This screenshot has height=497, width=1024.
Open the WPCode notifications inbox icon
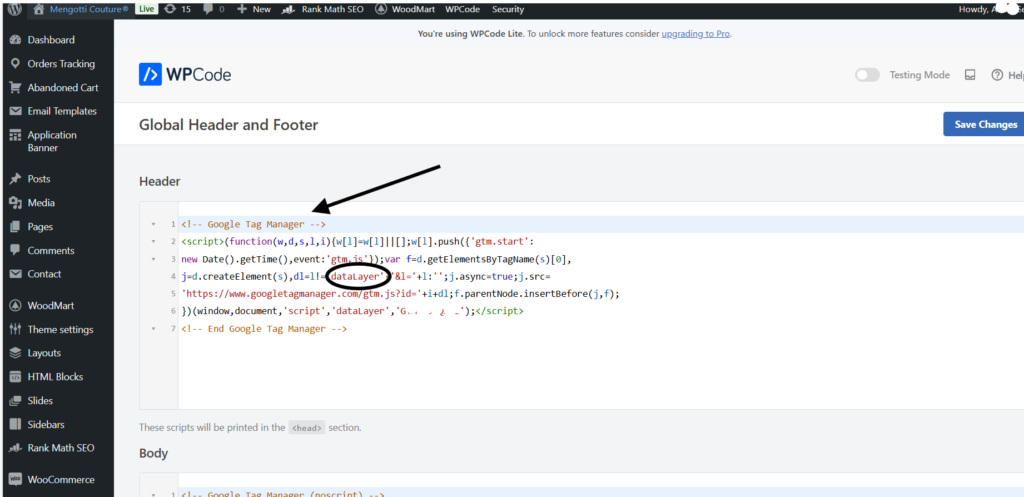click(x=970, y=75)
